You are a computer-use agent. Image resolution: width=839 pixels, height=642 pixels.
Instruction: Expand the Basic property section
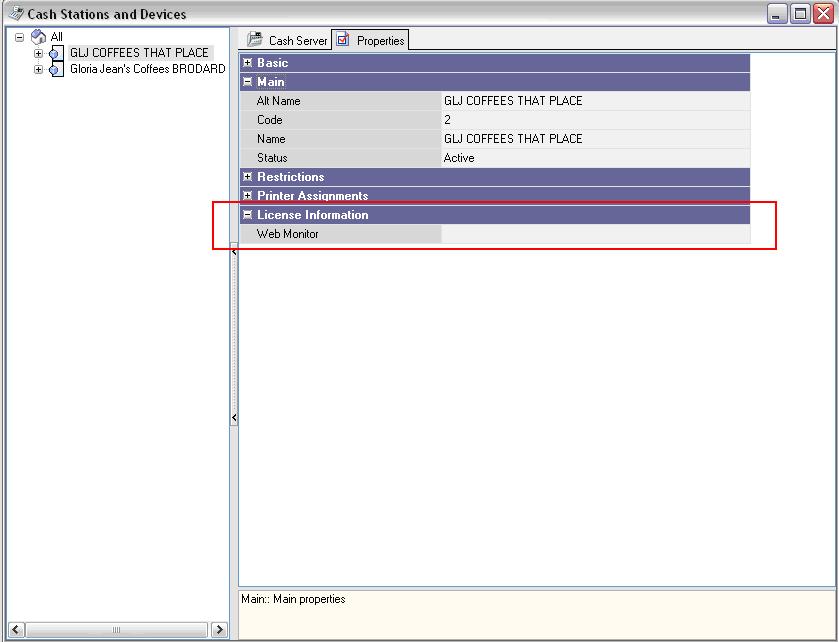tap(247, 63)
